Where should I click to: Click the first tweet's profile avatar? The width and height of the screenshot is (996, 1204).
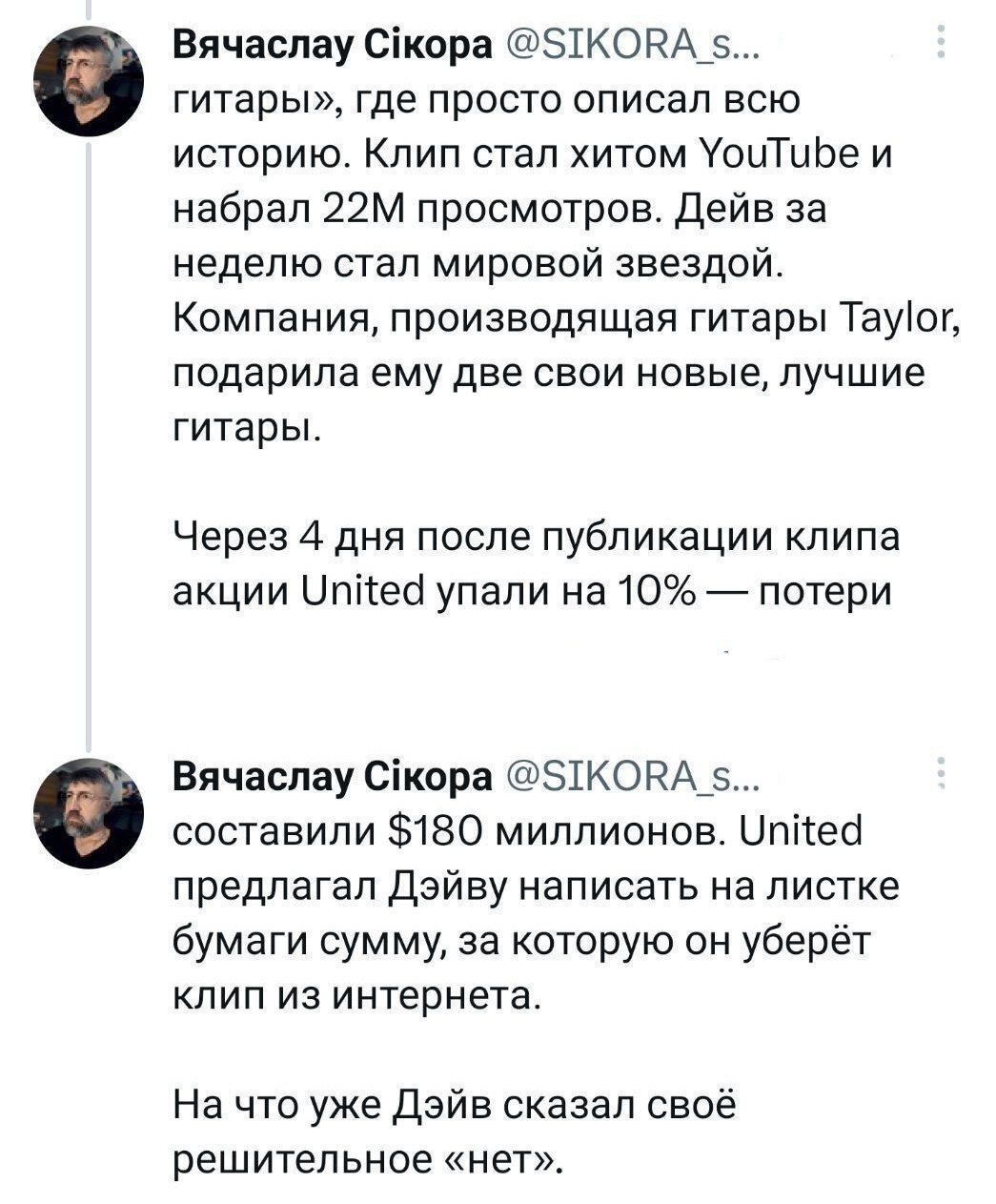[89, 80]
